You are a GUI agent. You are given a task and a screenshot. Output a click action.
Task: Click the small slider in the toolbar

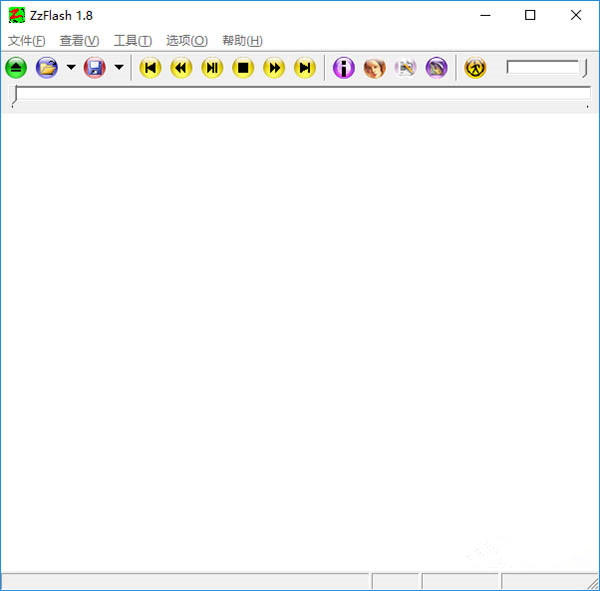(x=545, y=68)
